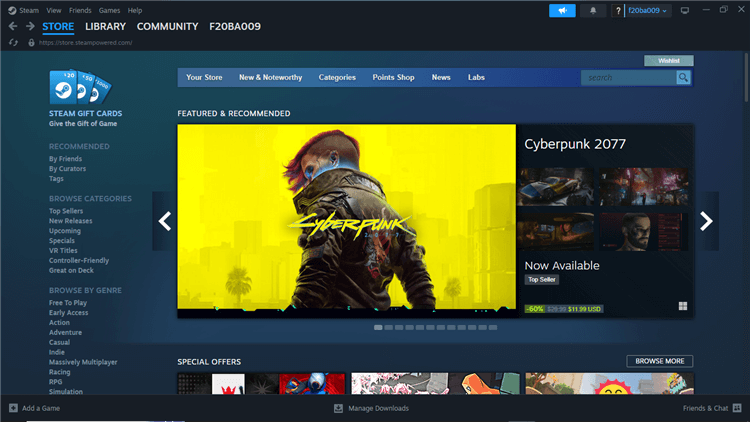Open the Friends menu
Screen dimensions: 750x422
pyautogui.click(x=80, y=10)
